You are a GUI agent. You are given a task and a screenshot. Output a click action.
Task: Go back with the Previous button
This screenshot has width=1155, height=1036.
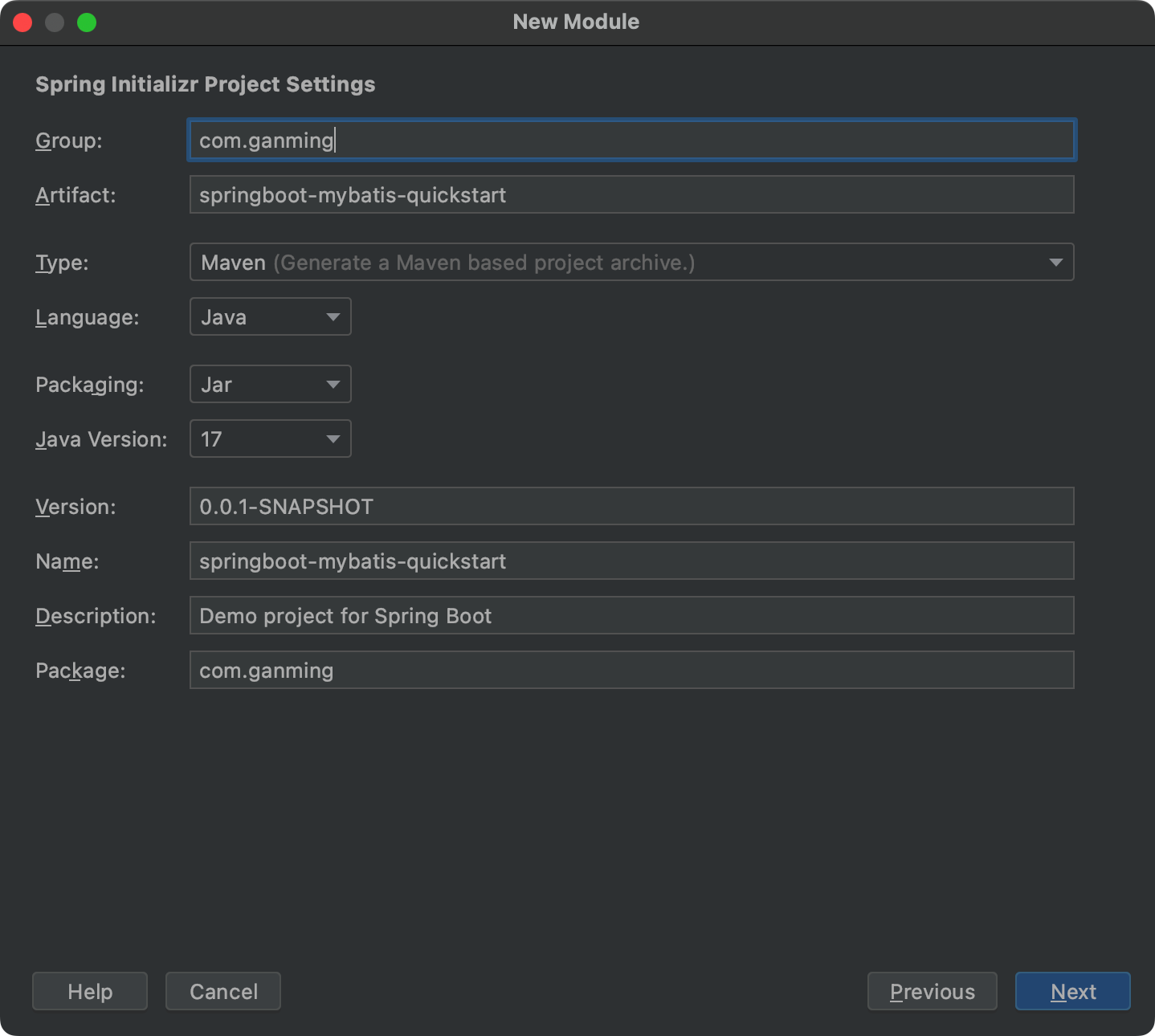[933, 992]
